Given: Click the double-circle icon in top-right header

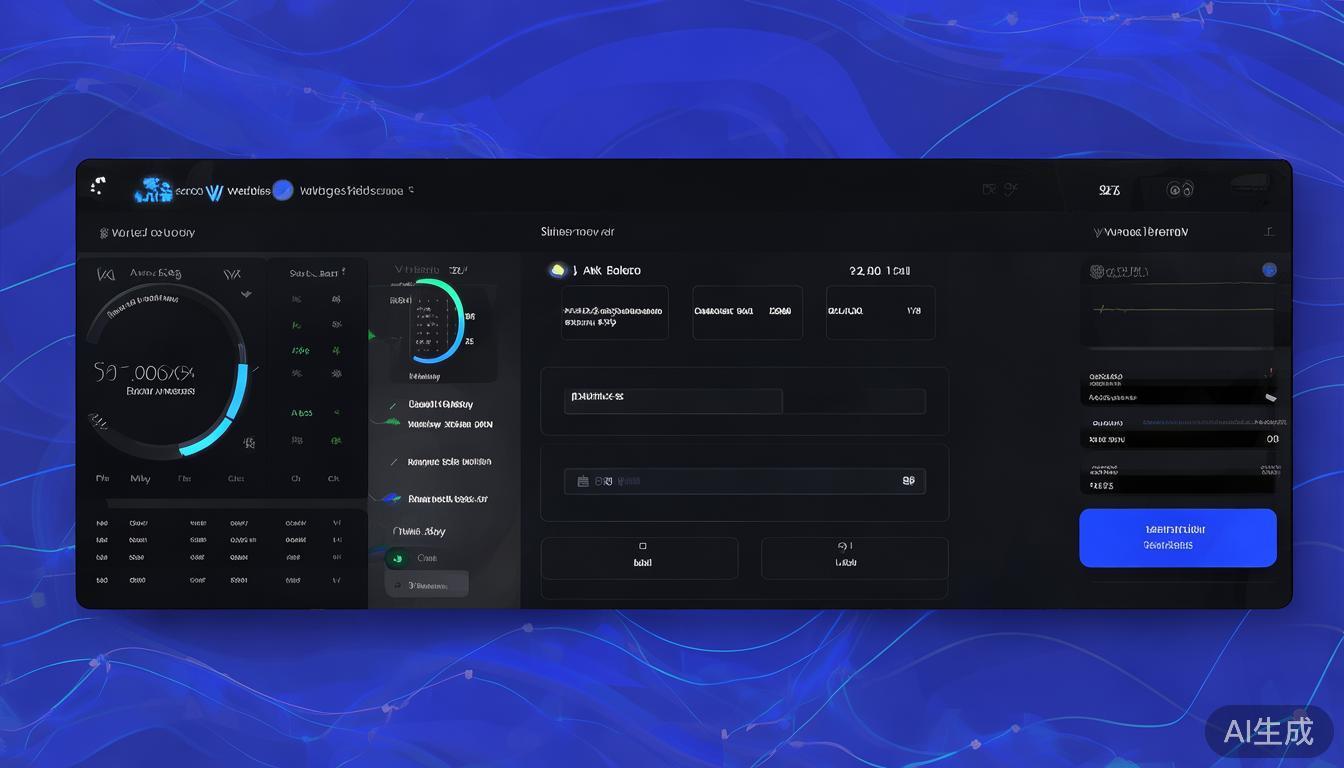Looking at the screenshot, I should pyautogui.click(x=1180, y=189).
